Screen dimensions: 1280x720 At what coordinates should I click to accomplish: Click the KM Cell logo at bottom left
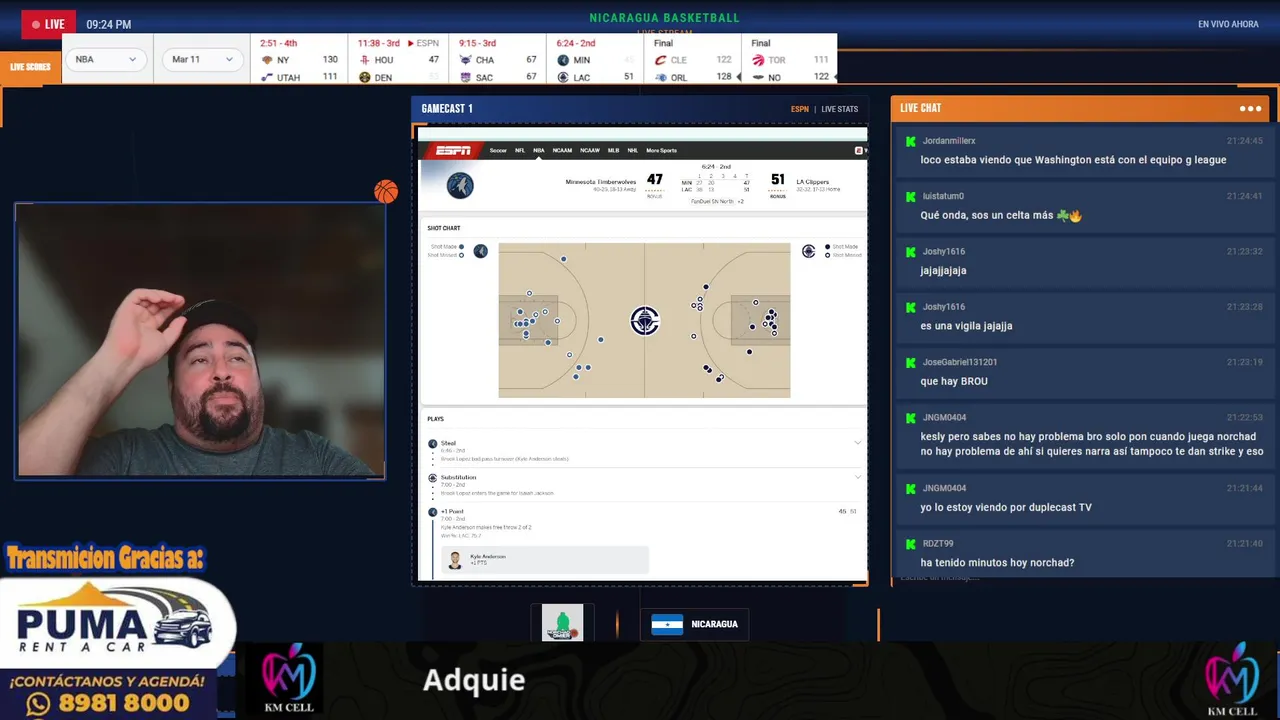click(x=288, y=679)
